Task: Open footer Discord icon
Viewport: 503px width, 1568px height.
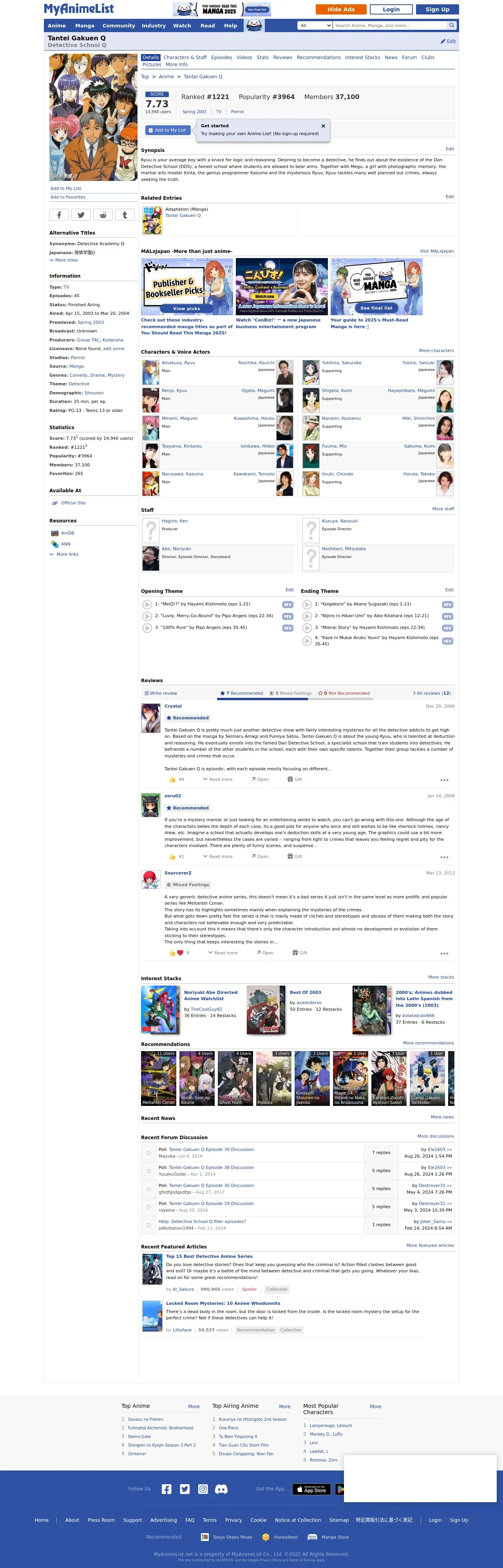Action: click(222, 1489)
